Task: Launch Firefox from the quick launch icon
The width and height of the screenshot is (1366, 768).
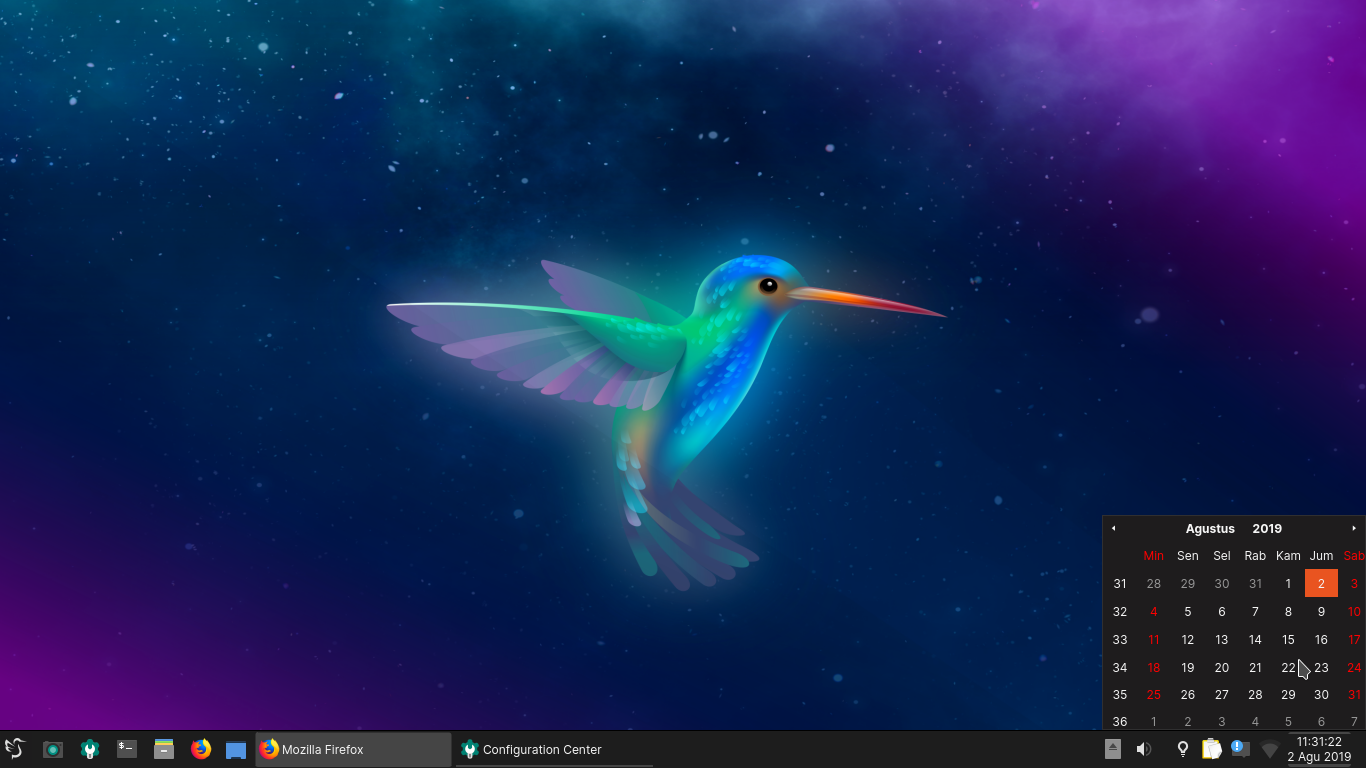Action: (201, 749)
